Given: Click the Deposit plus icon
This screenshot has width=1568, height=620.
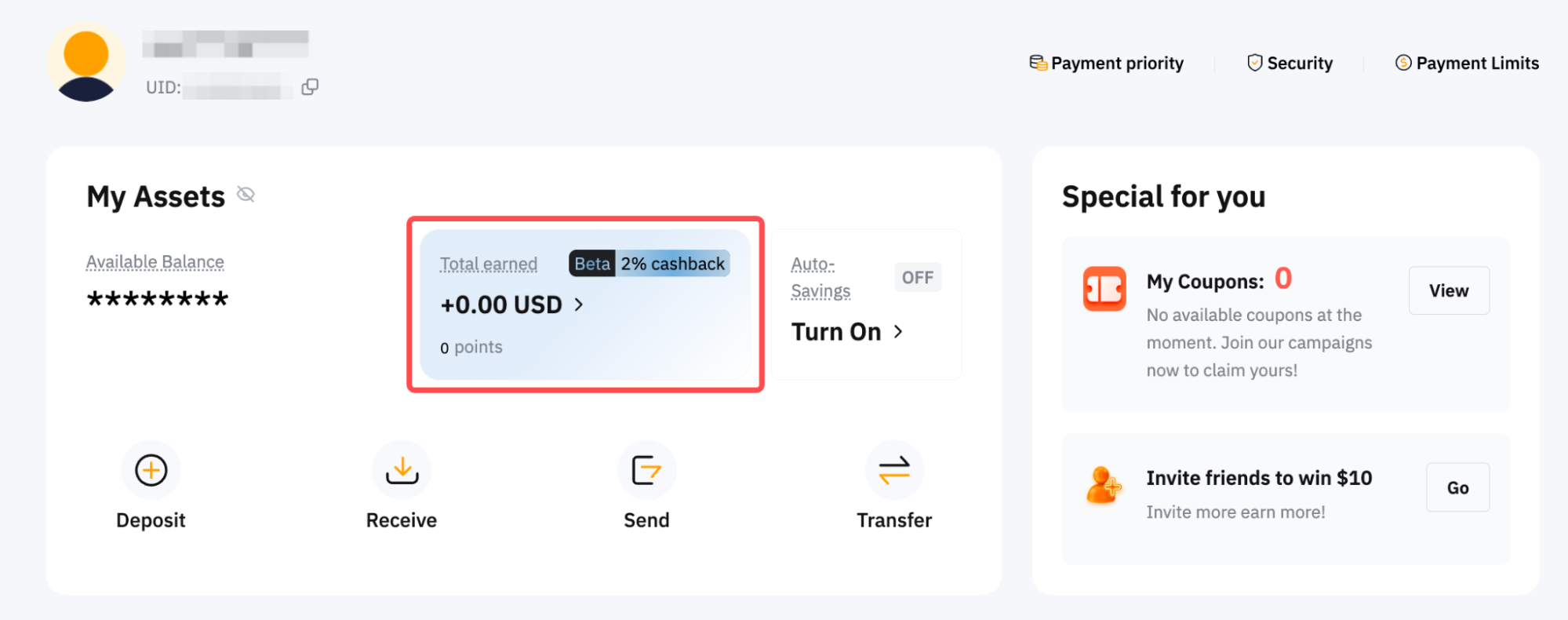Looking at the screenshot, I should pos(151,471).
